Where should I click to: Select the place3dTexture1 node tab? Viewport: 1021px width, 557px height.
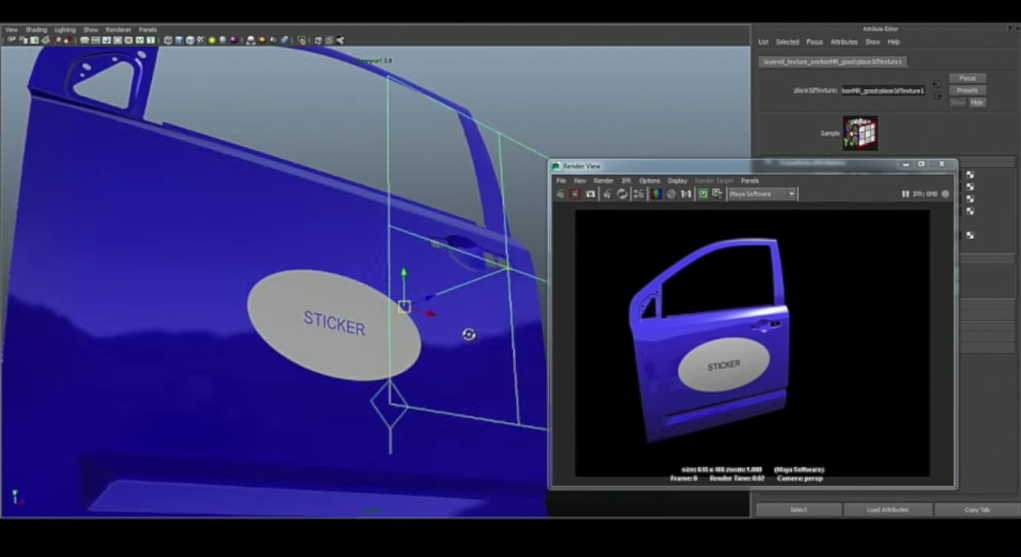833,61
